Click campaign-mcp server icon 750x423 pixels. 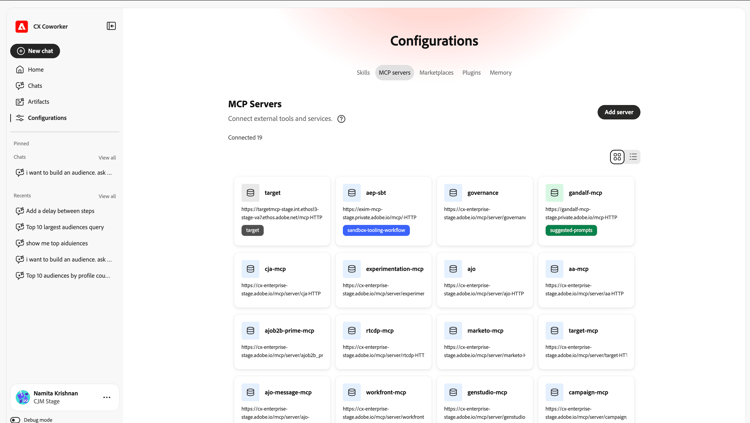pos(554,392)
